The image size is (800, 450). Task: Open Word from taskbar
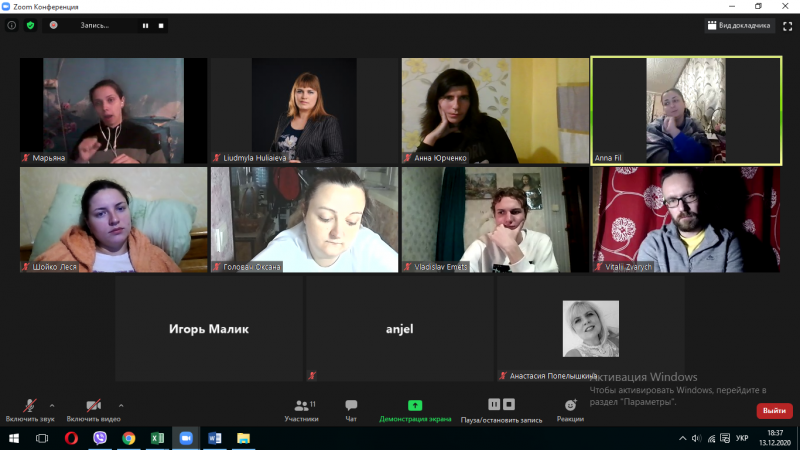click(x=215, y=438)
